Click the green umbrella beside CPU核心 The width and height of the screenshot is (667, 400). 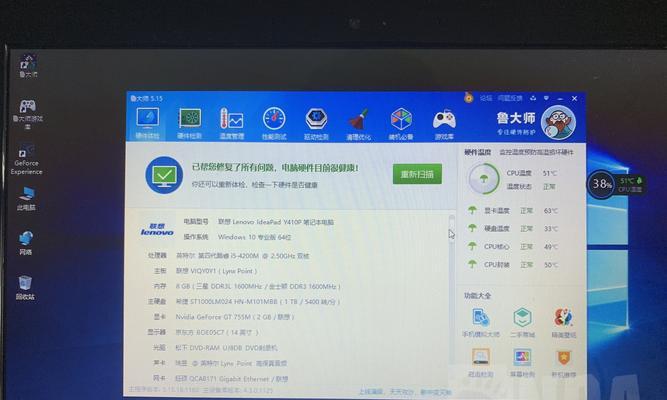pos(472,246)
